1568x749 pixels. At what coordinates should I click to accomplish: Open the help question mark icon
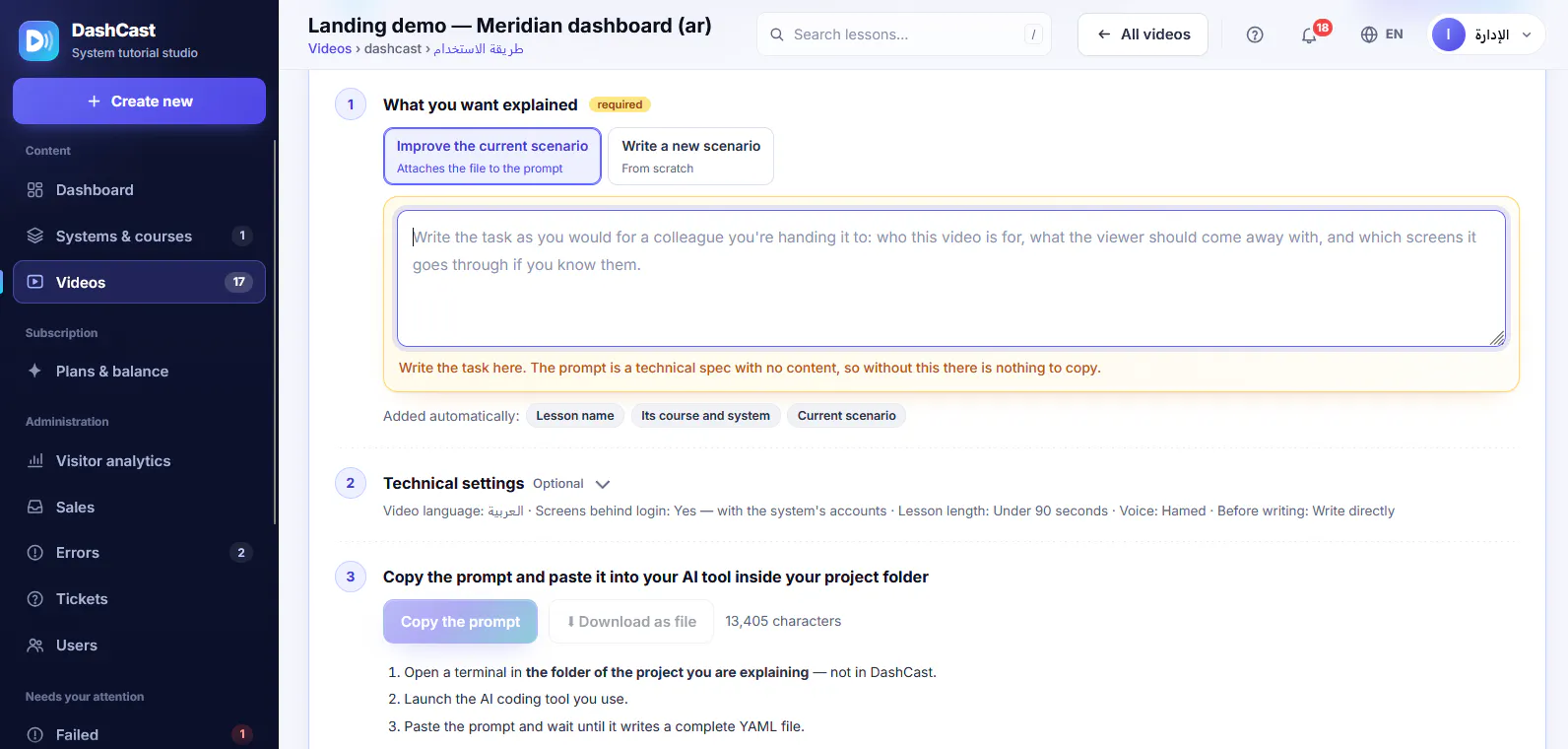click(x=1255, y=34)
